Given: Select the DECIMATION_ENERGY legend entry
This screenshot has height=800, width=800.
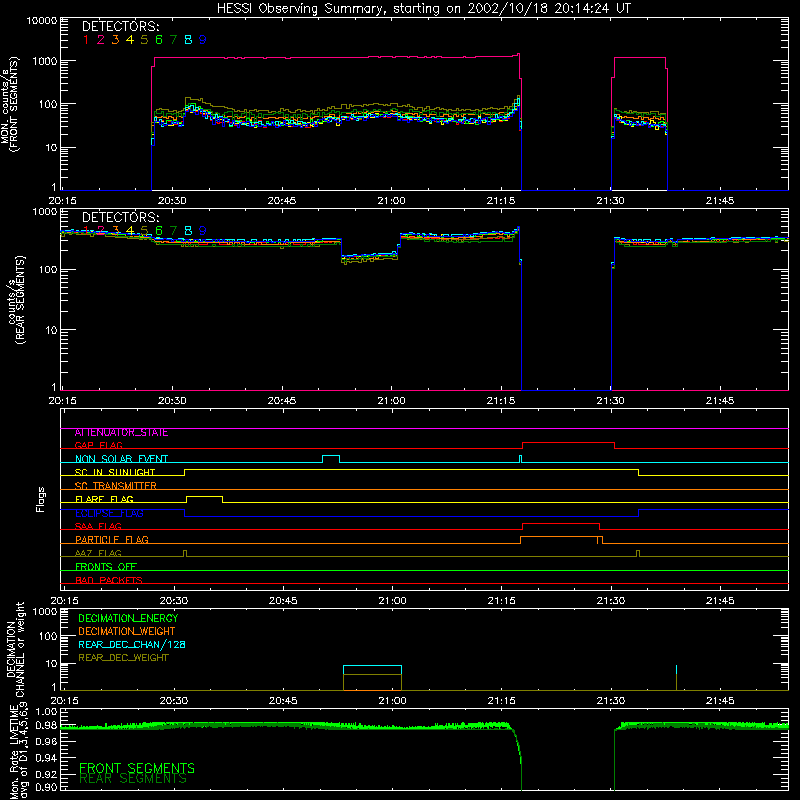Looking at the screenshot, I should [128, 618].
